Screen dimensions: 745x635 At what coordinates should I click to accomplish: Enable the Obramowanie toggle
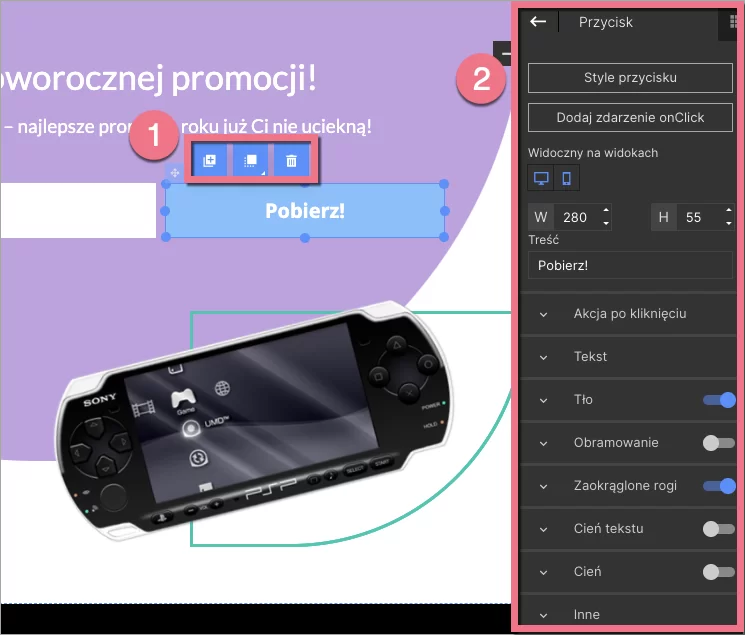coord(719,443)
